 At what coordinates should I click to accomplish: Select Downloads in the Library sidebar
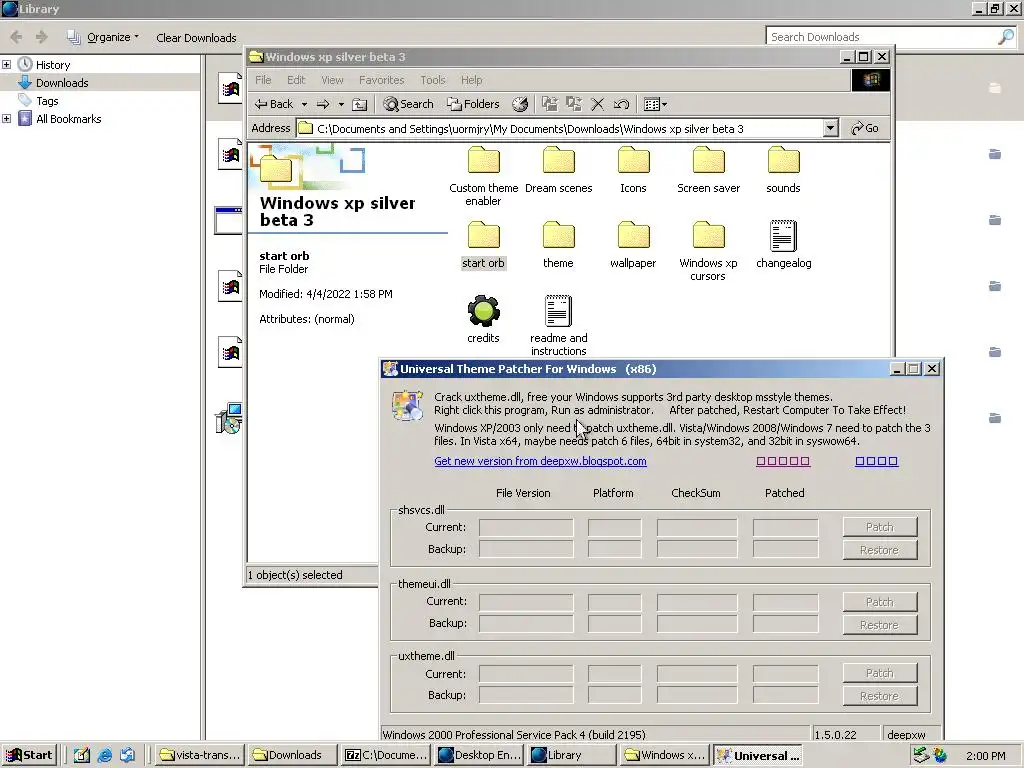(61, 82)
